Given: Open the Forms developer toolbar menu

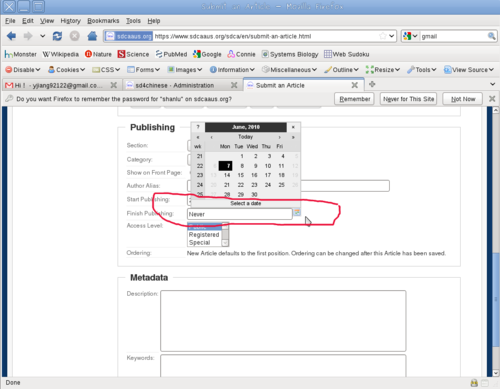Looking at the screenshot, I should (144, 70).
